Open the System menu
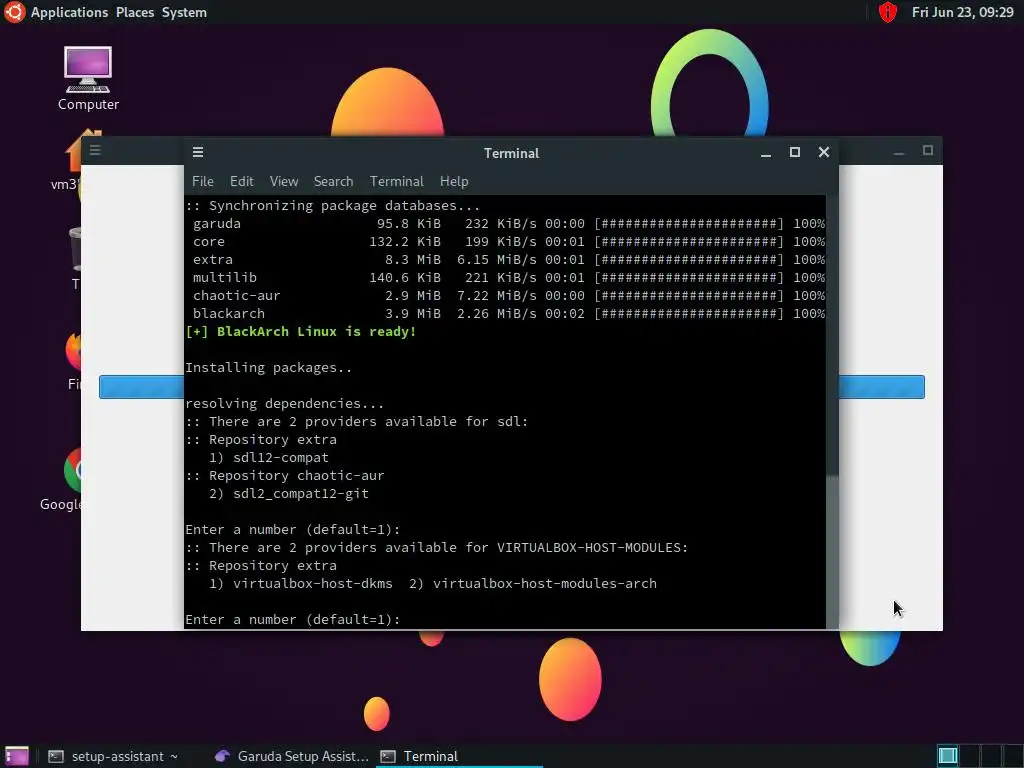This screenshot has height=768, width=1024. (x=184, y=12)
